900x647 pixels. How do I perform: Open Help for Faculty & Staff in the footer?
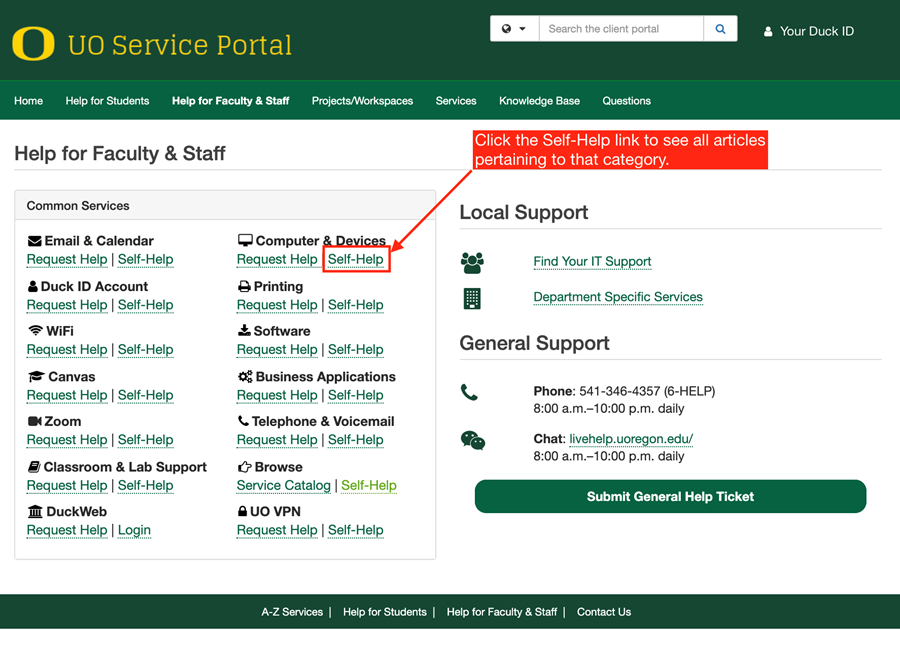click(x=502, y=612)
